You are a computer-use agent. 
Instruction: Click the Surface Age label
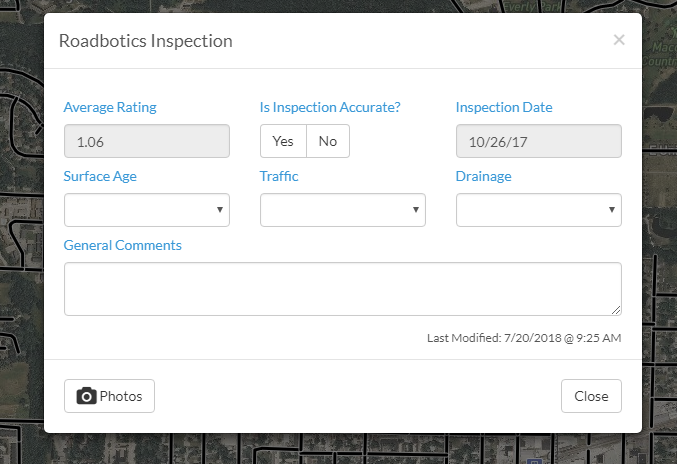pos(100,176)
